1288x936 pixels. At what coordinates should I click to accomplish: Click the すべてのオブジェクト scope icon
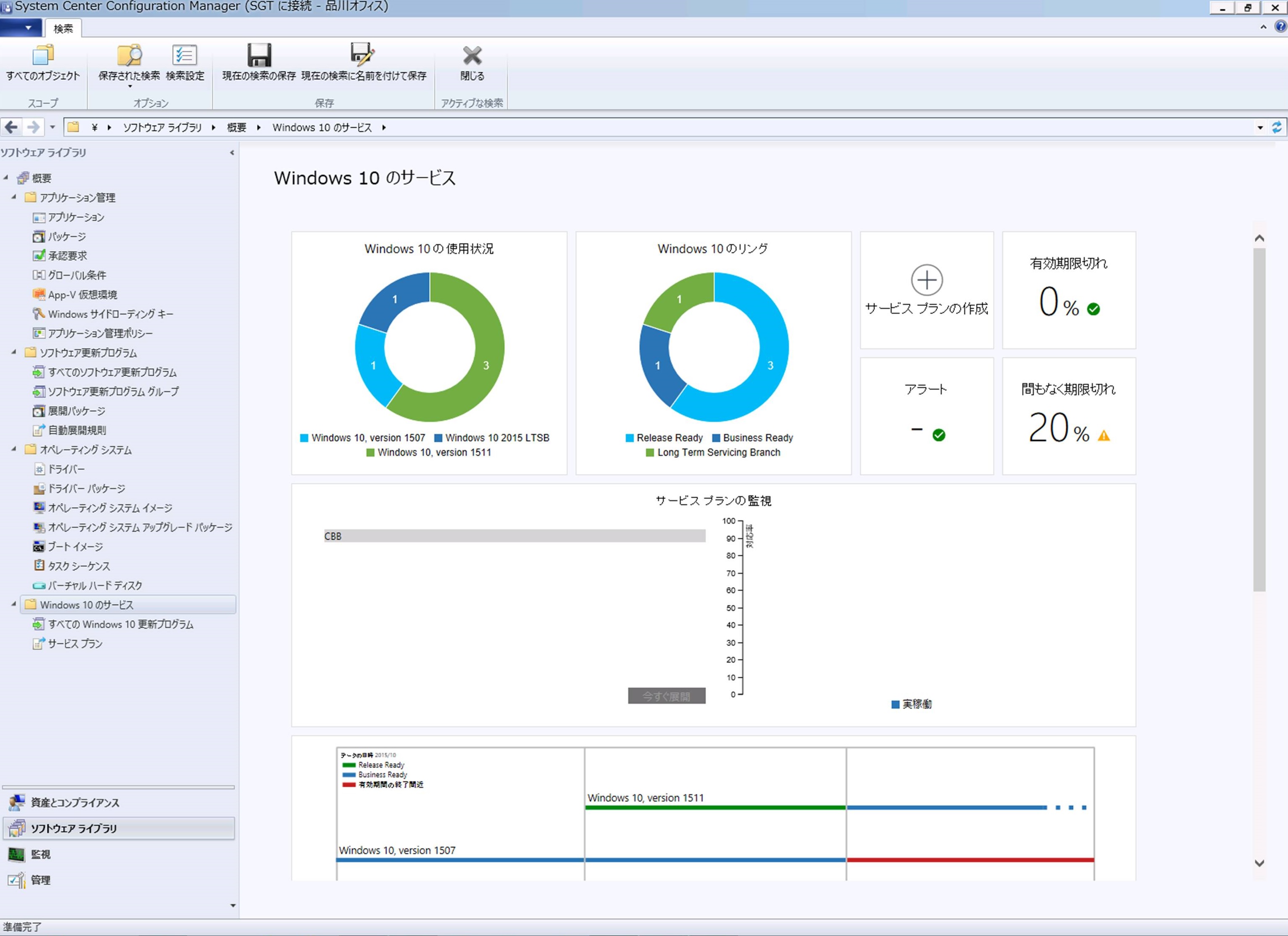pos(43,55)
